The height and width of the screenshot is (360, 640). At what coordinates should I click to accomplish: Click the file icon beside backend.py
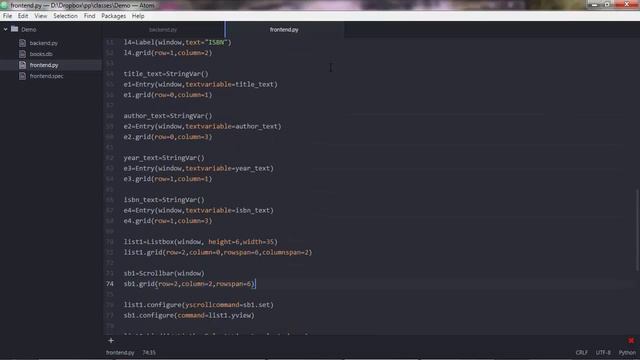point(22,43)
